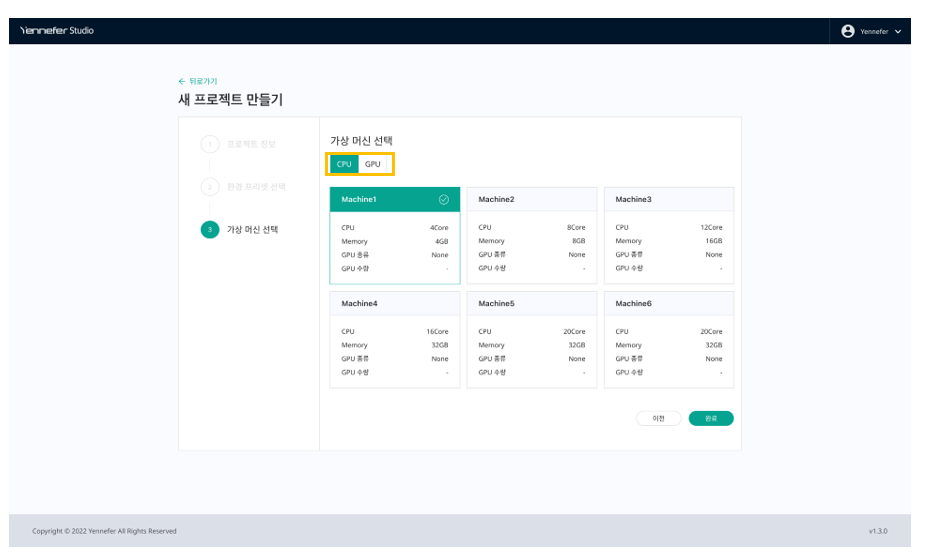Switch to the CPU tab
The height and width of the screenshot is (559, 928).
pos(344,164)
